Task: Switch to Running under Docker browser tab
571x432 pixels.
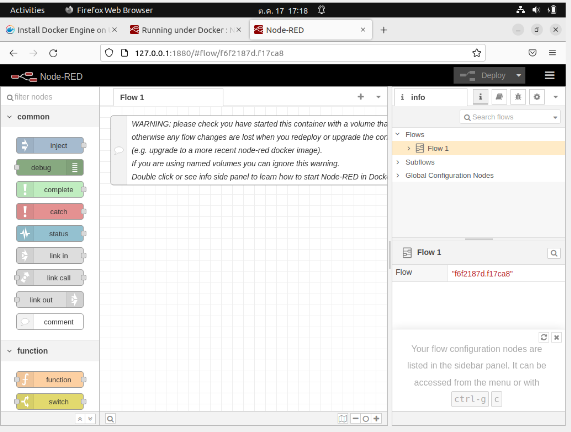Action: (x=186, y=30)
